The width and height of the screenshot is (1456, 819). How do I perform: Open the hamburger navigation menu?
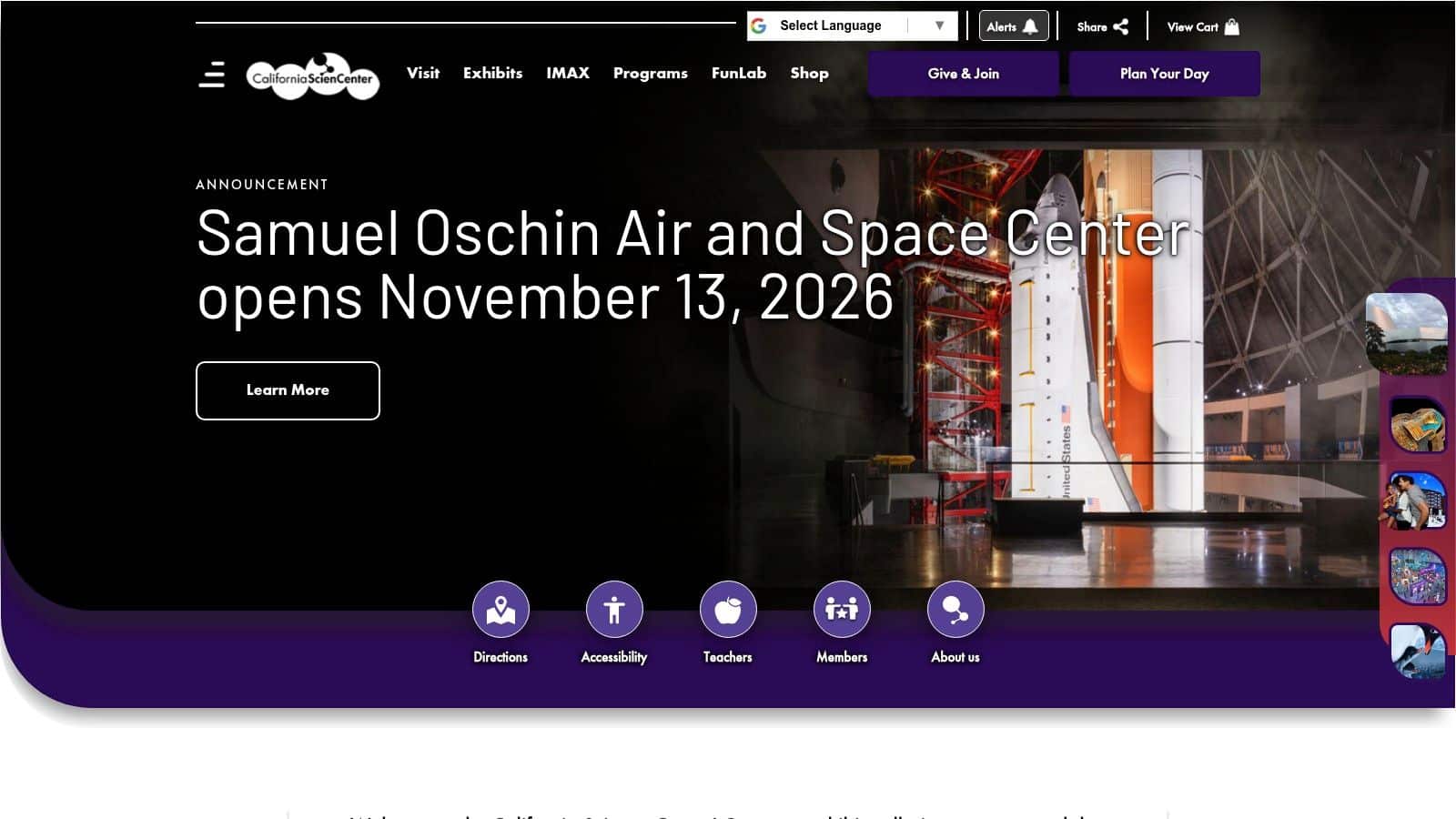click(x=212, y=74)
